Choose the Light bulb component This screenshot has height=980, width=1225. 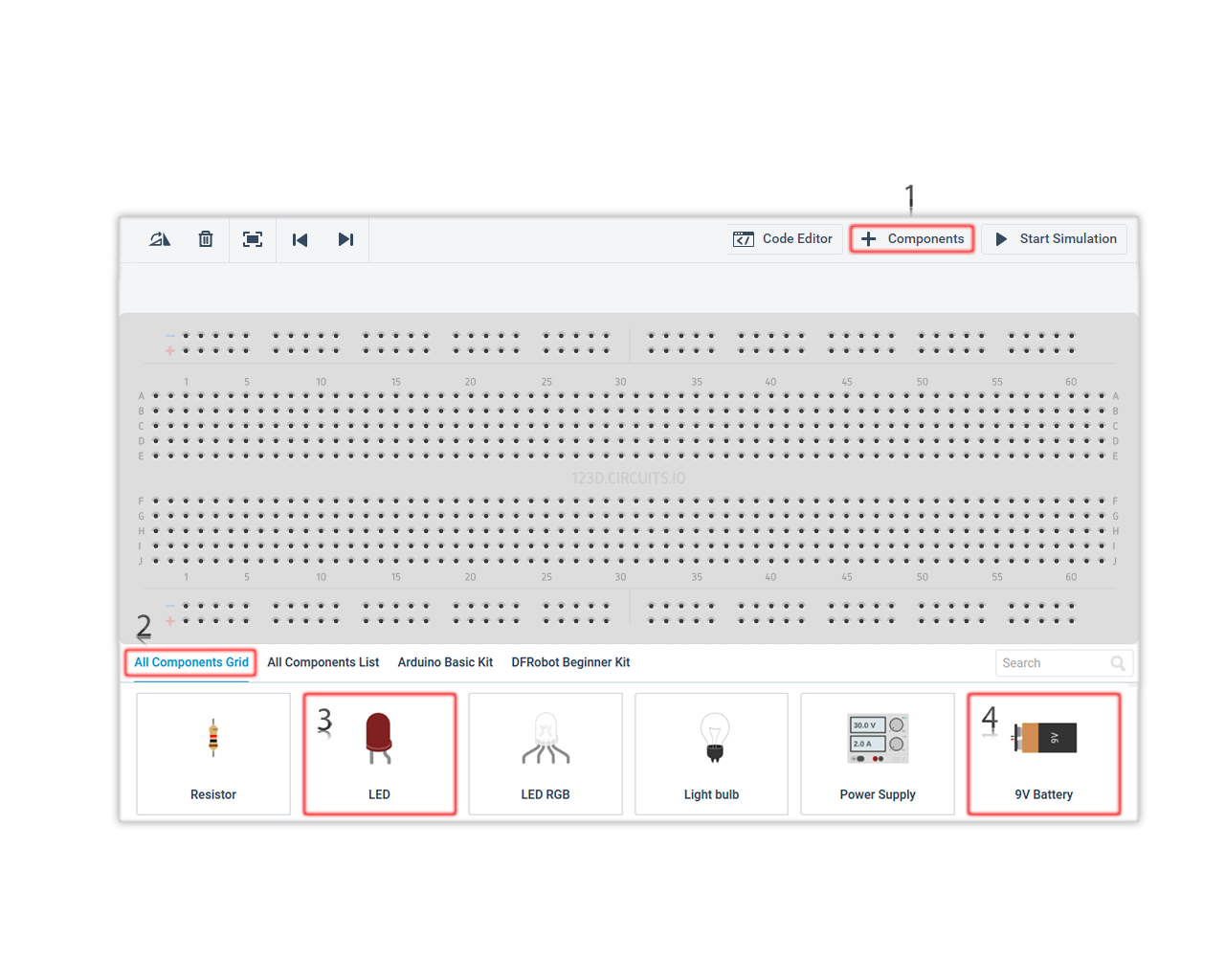pyautogui.click(x=711, y=754)
